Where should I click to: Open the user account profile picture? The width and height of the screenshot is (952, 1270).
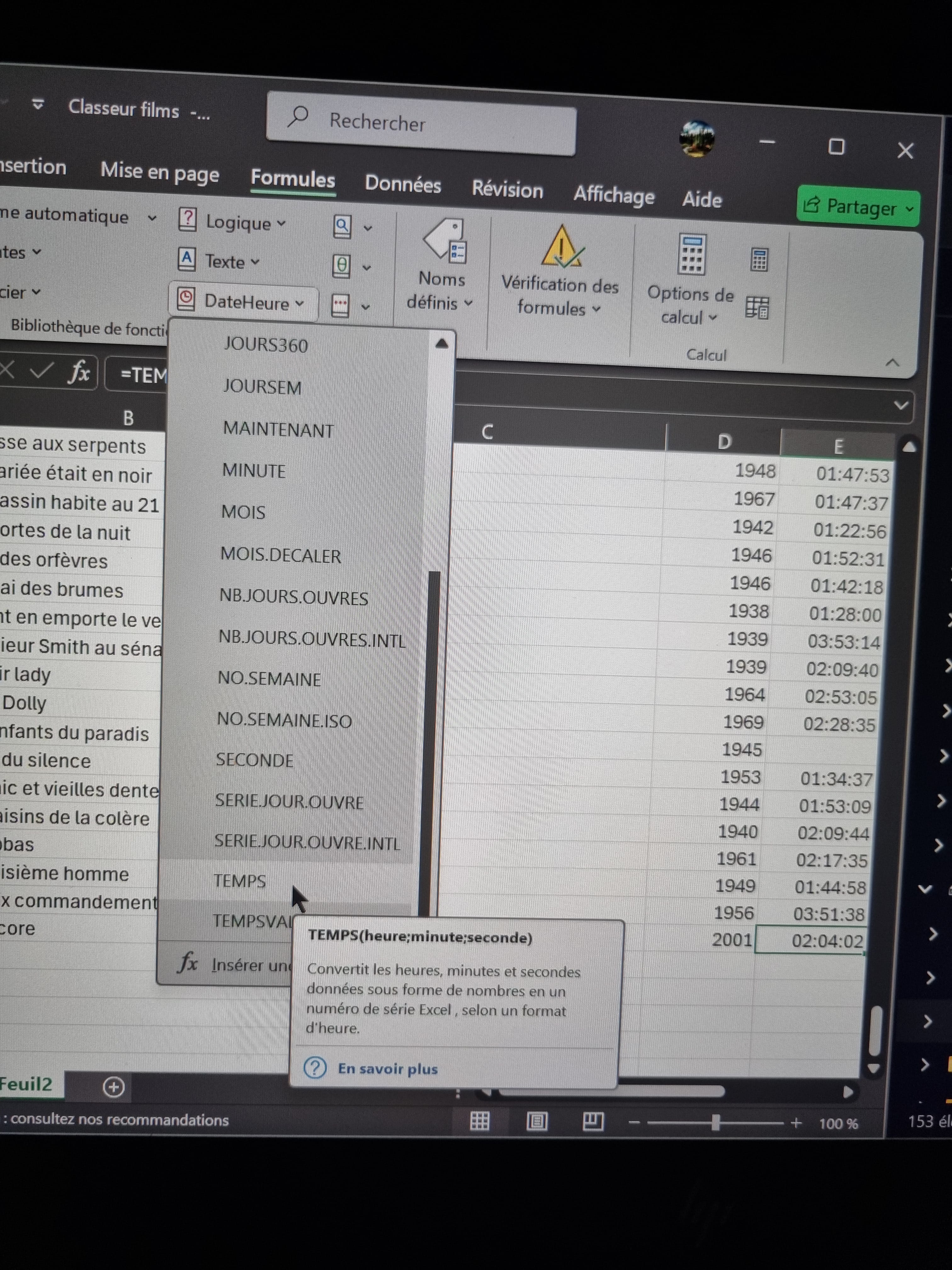point(697,138)
